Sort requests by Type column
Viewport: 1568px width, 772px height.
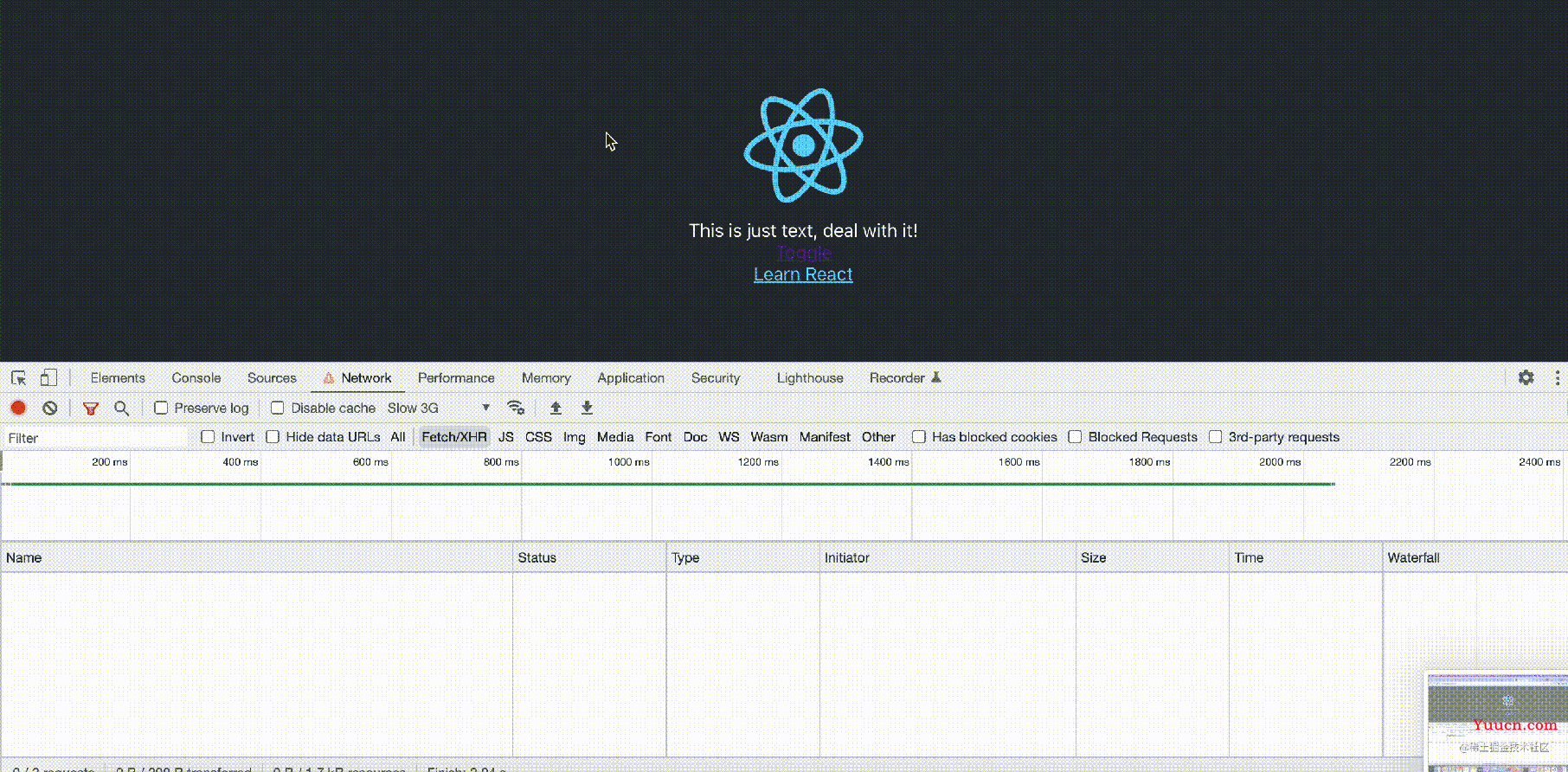point(743,557)
